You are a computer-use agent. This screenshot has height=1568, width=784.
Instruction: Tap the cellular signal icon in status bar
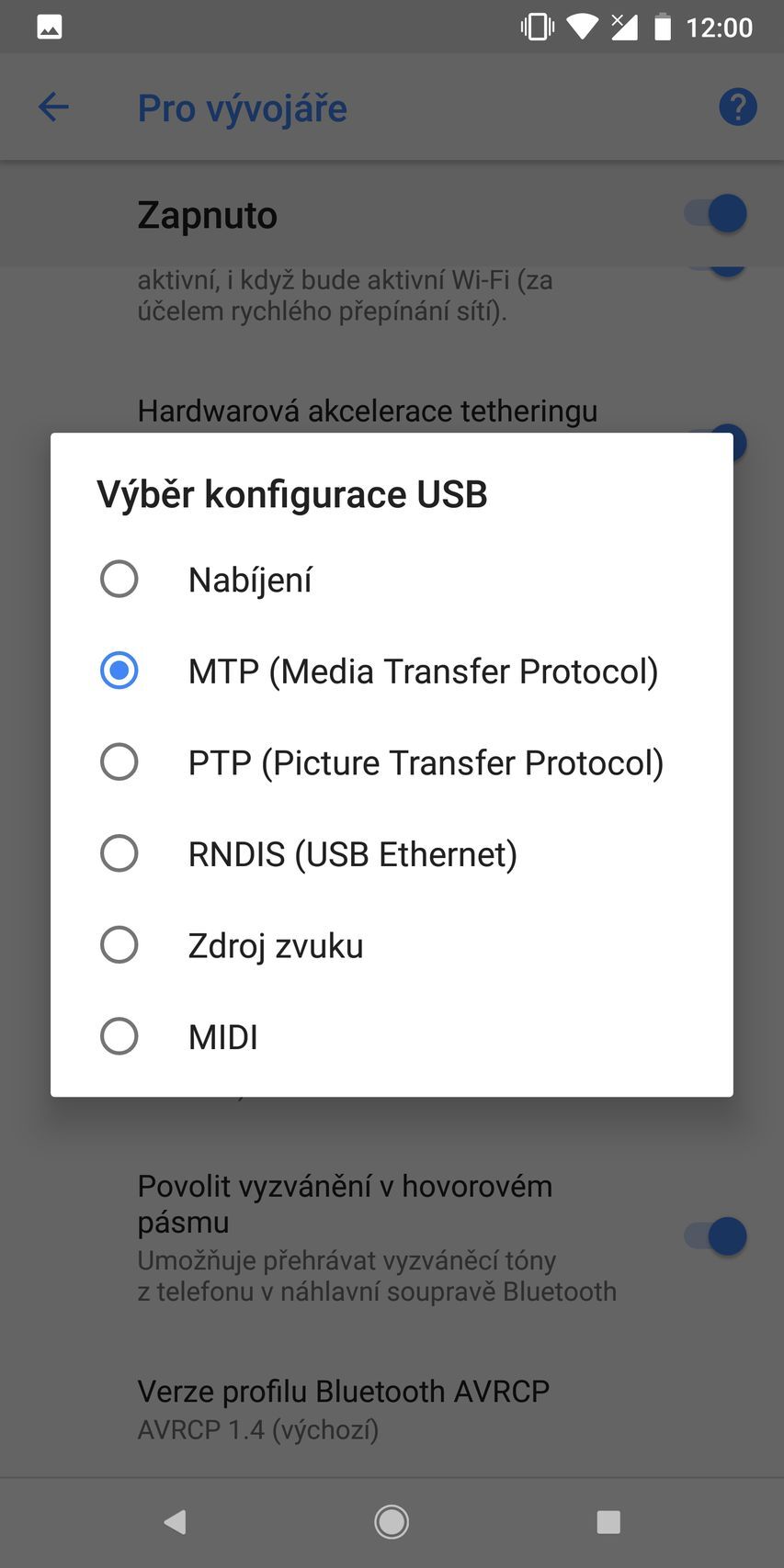click(x=624, y=26)
